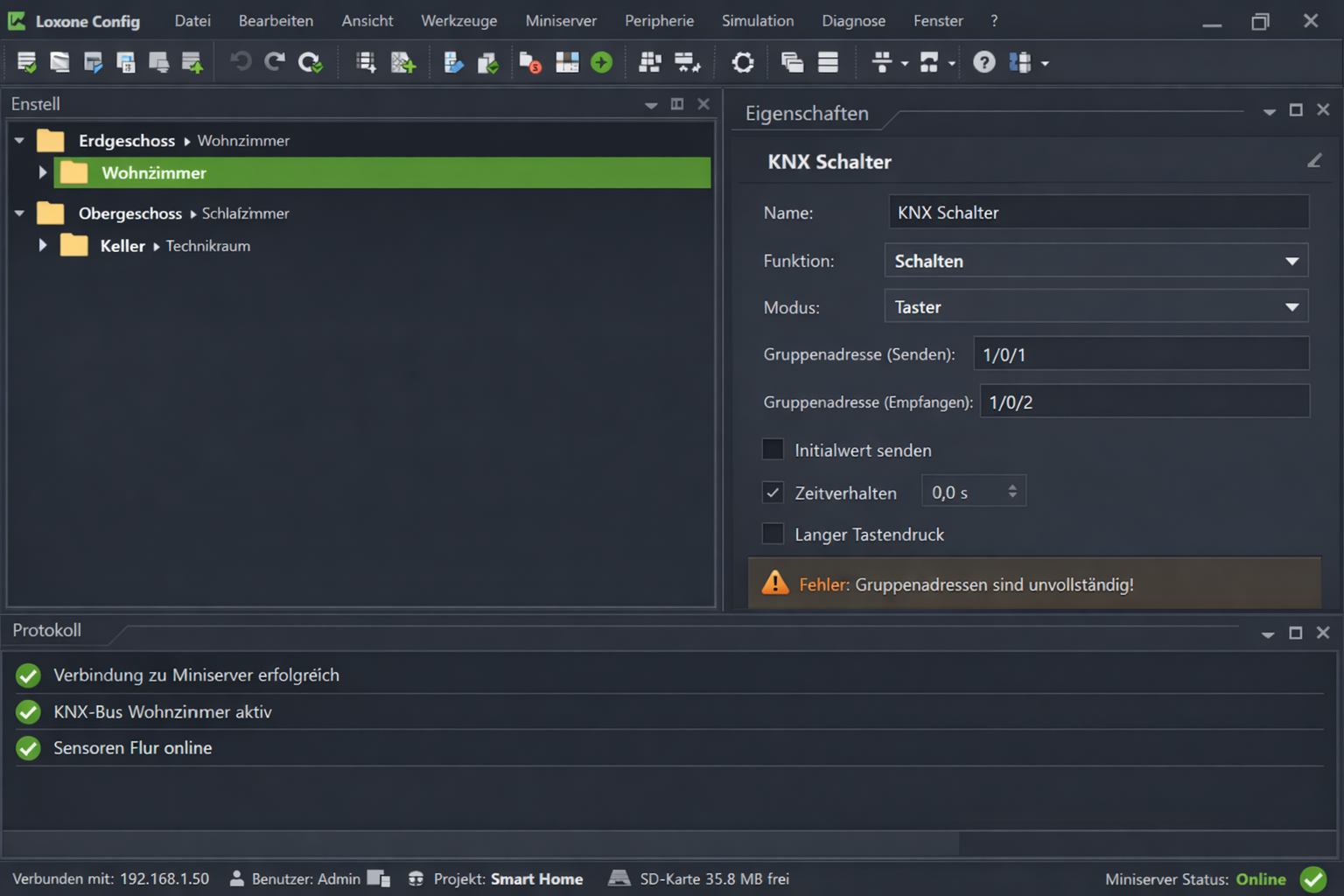The width and height of the screenshot is (1344, 896).
Task: Open the alignment icon dropdown arrow
Action: [905, 64]
